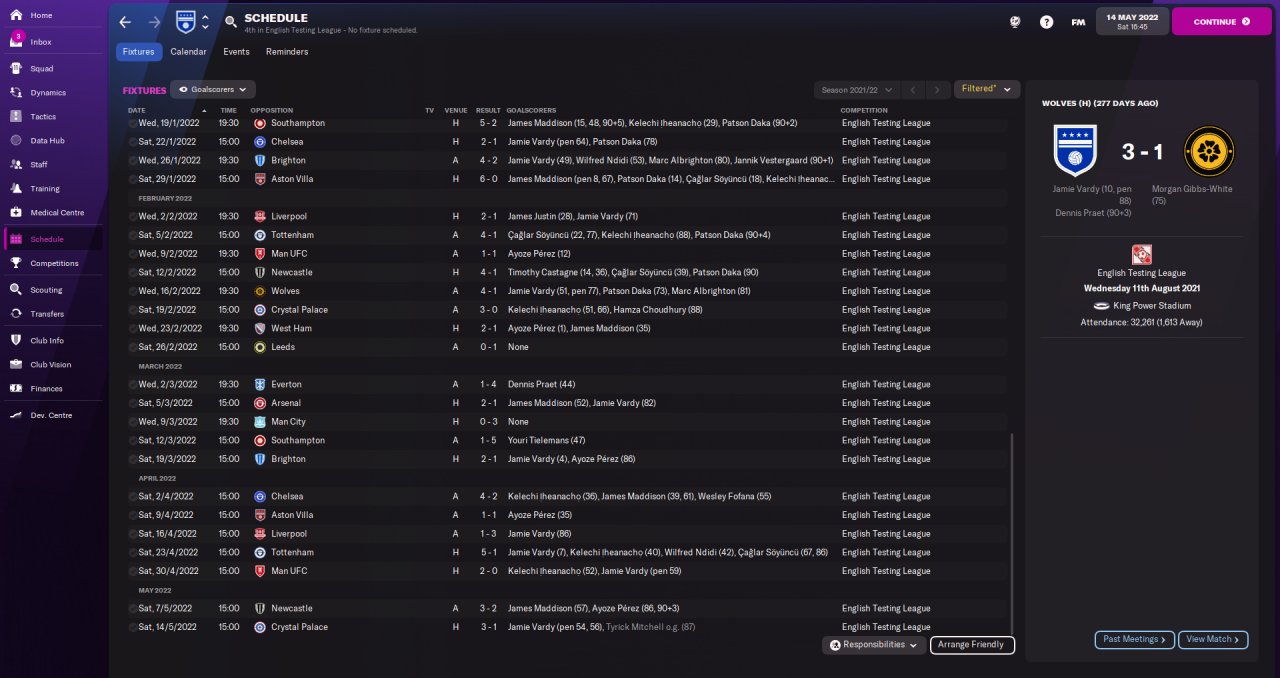The image size is (1280, 678).
Task: Click the Continue button
Action: 1221,21
